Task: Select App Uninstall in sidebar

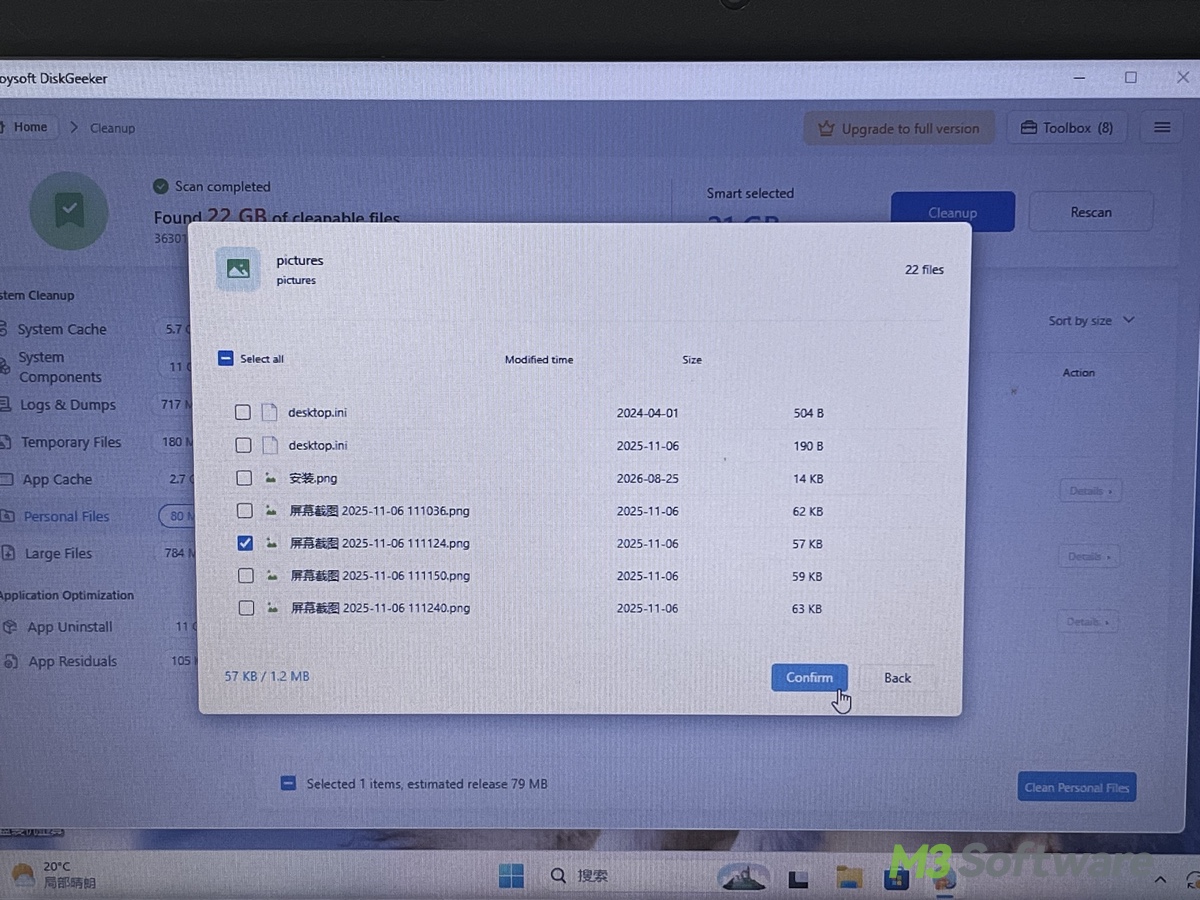Action: (x=69, y=627)
